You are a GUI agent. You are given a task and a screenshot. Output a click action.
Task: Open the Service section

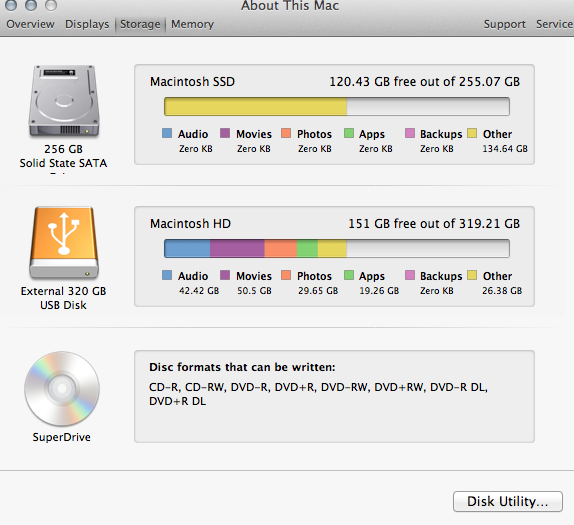coord(554,24)
